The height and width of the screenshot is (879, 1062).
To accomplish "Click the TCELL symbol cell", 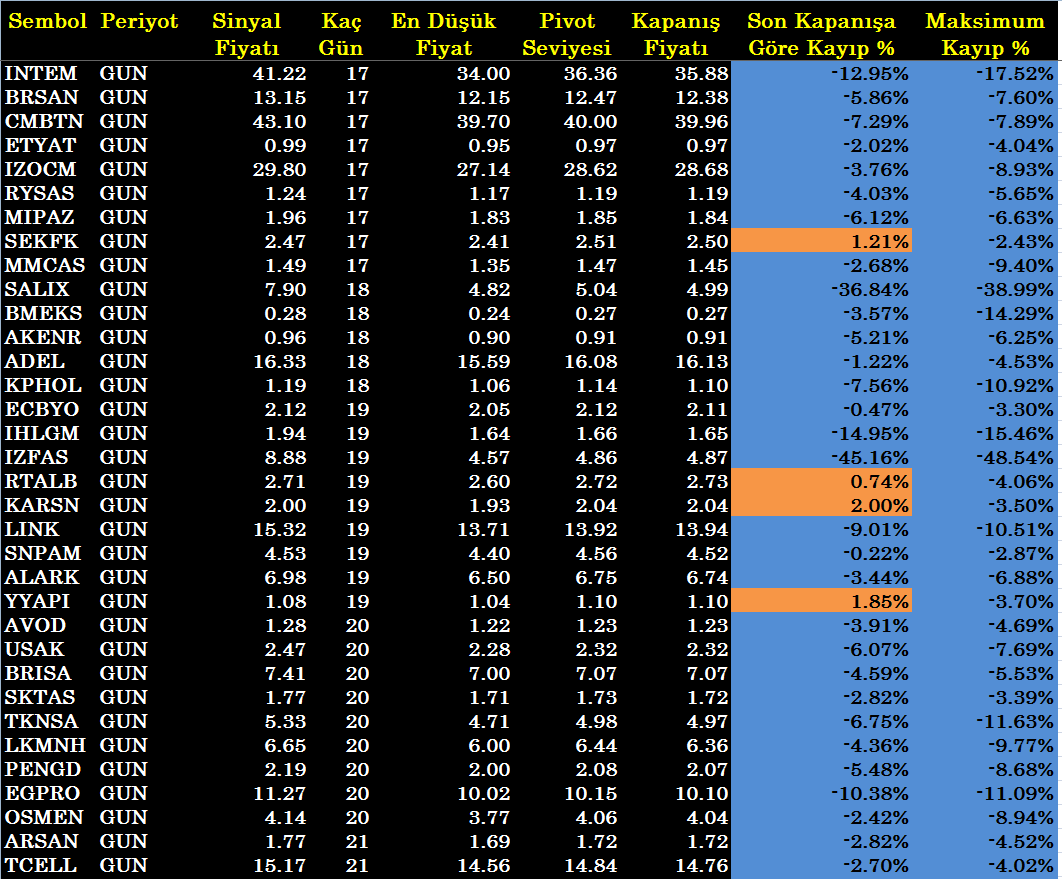I will click(x=41, y=865).
